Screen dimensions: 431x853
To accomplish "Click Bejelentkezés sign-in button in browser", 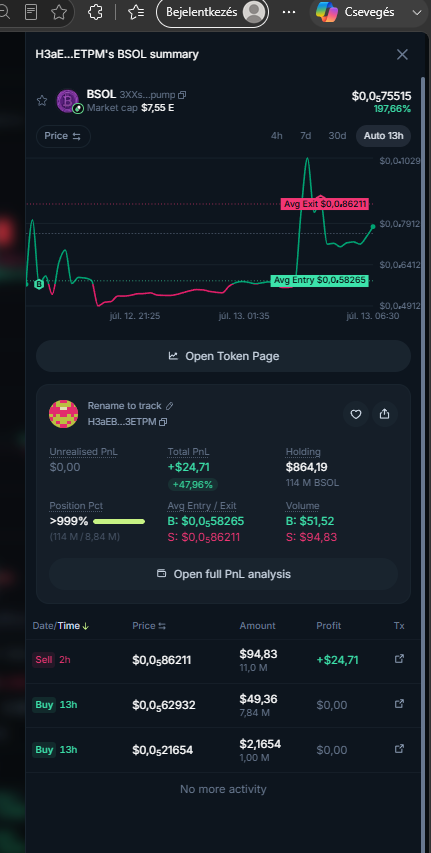I will (212, 12).
